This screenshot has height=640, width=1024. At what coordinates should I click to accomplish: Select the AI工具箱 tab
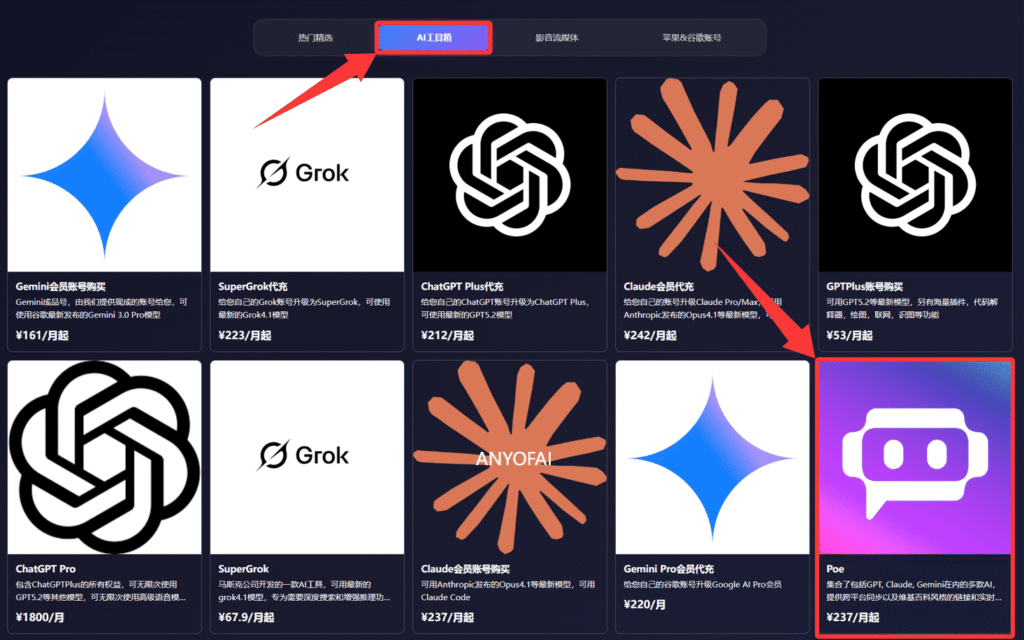pos(434,38)
